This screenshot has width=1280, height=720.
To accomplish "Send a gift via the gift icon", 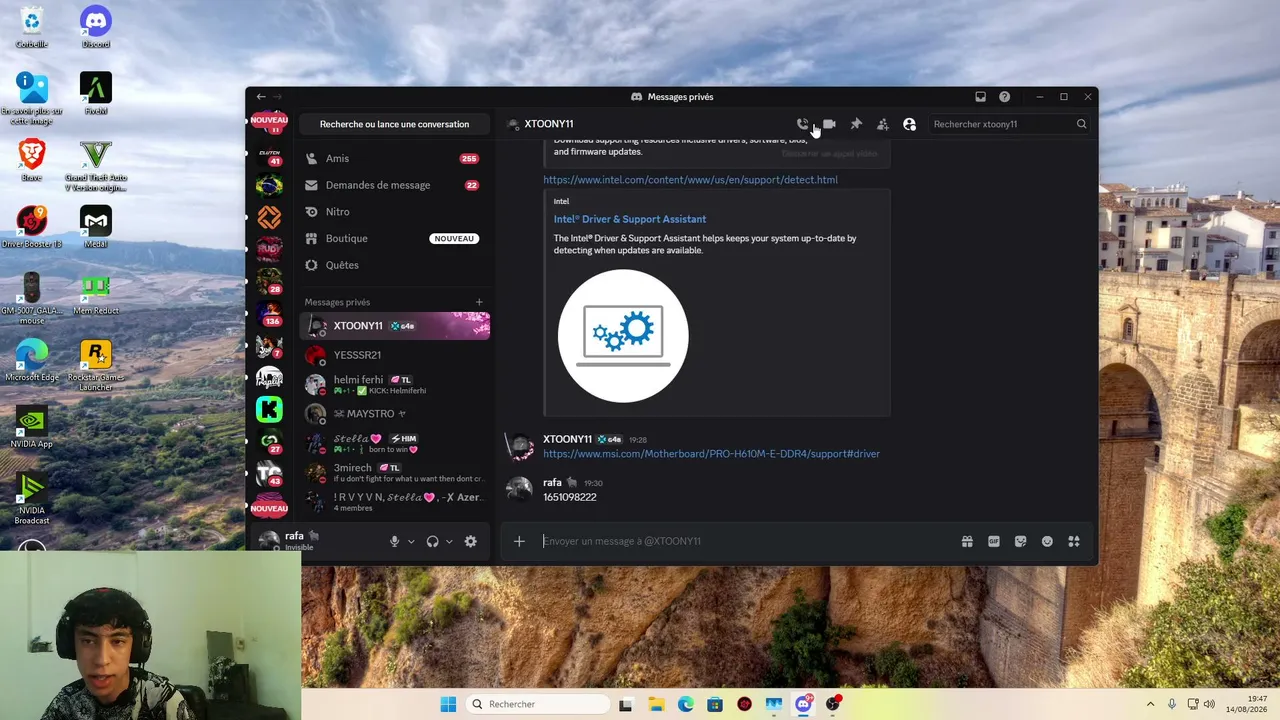I will [967, 541].
